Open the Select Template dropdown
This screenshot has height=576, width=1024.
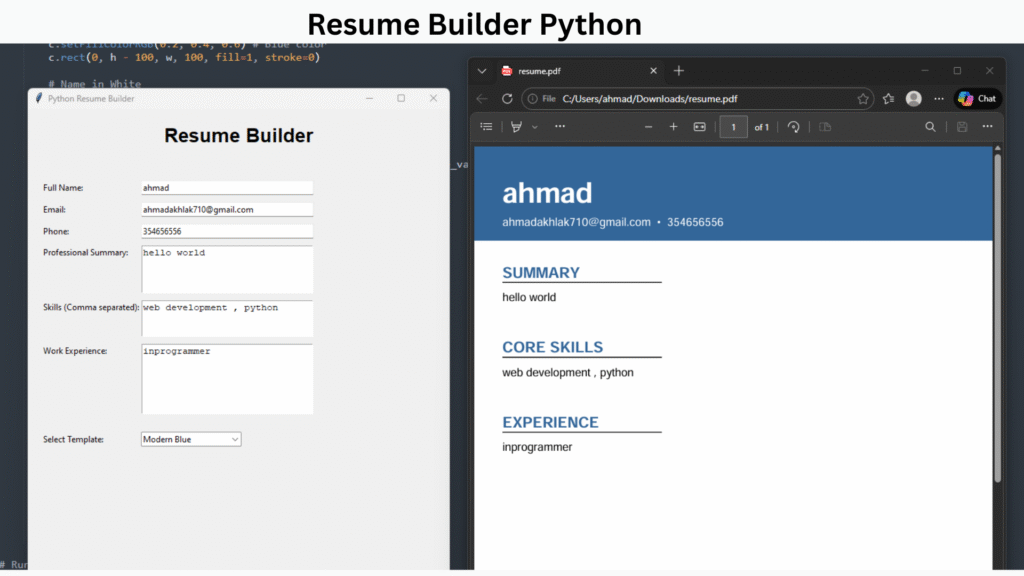[x=190, y=439]
